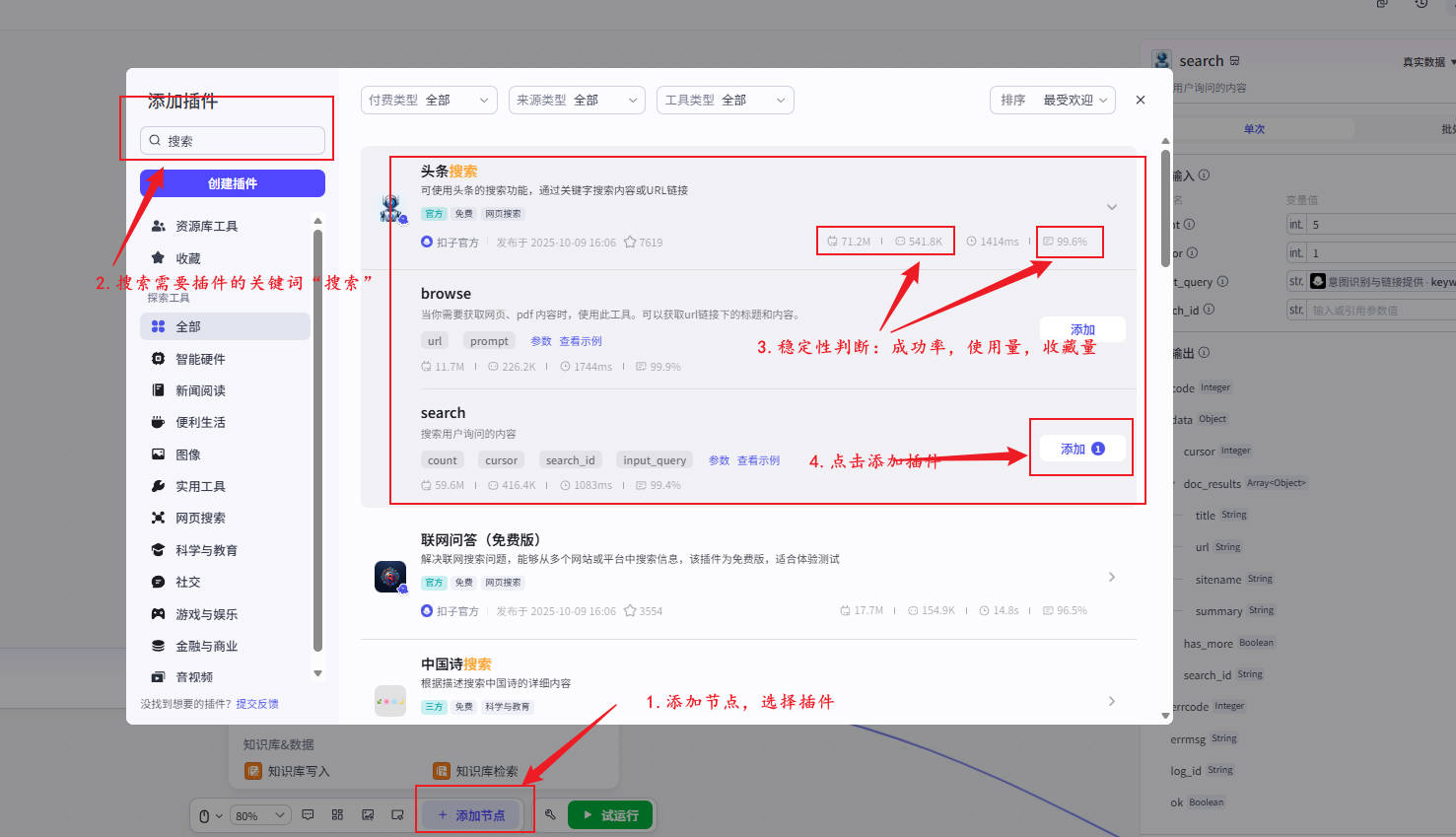Open the 查看示例 link for search tool

[758, 459]
